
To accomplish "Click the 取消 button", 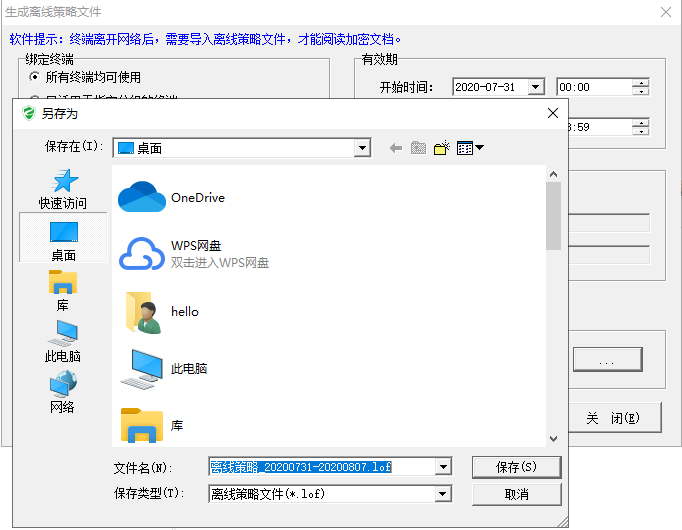I will (516, 494).
